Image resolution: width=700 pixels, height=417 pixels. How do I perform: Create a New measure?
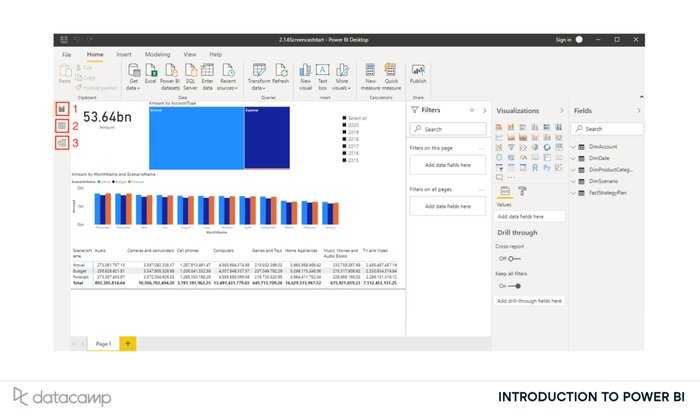click(x=370, y=77)
